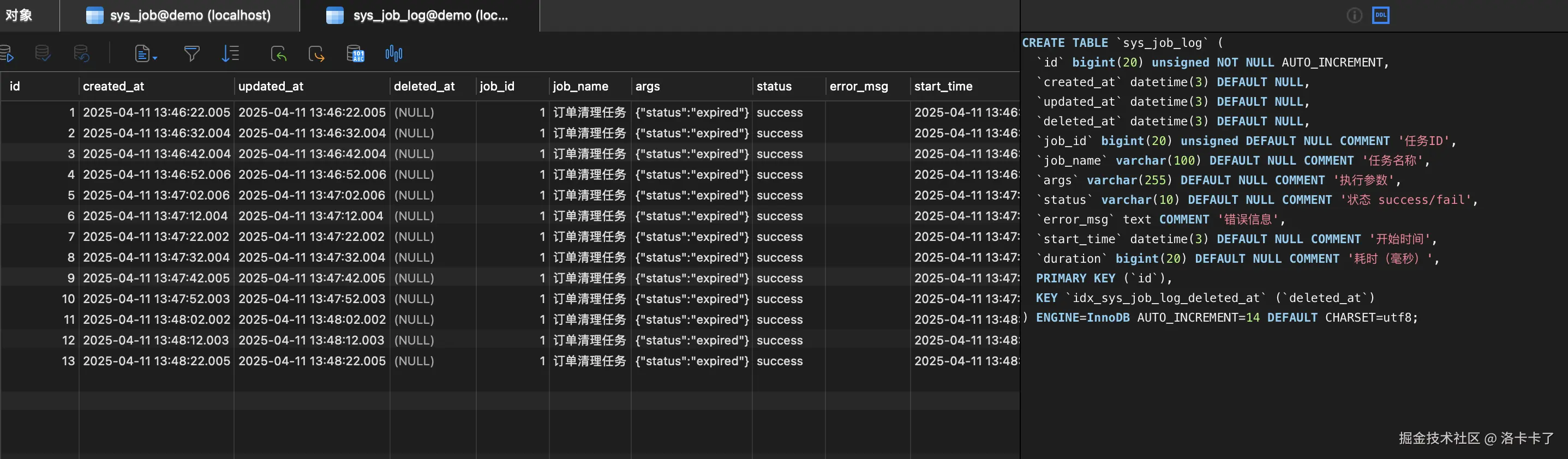Click the status column header
This screenshot has width=1568, height=459.
click(x=774, y=86)
